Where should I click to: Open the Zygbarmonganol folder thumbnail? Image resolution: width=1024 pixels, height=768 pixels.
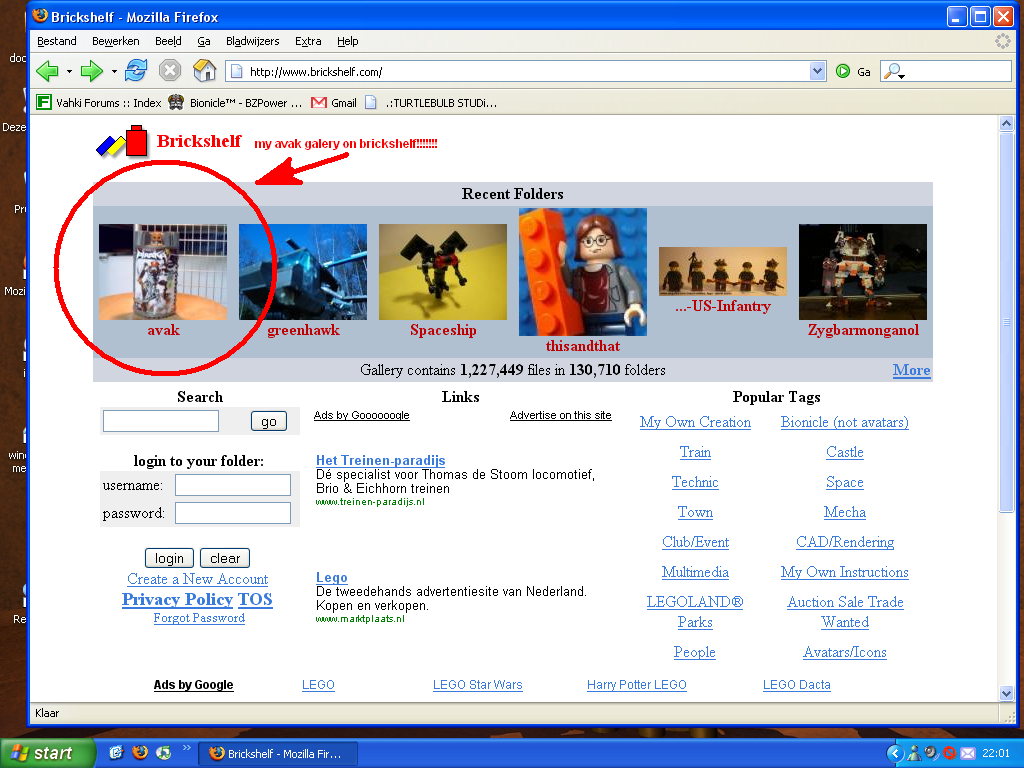(x=863, y=272)
